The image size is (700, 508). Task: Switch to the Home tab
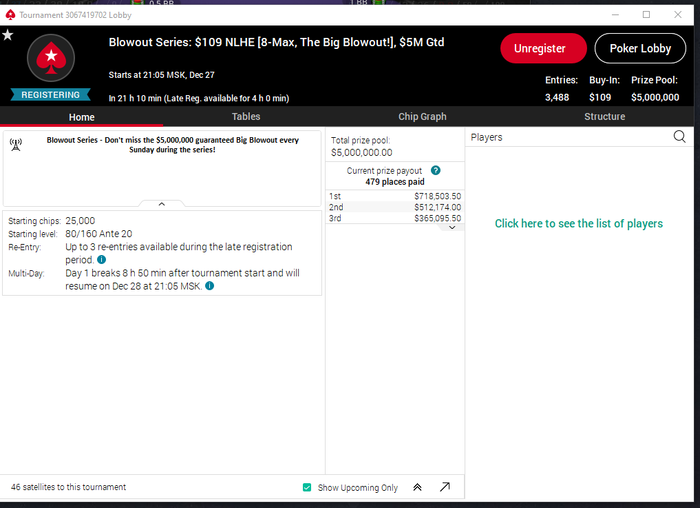tap(82, 117)
